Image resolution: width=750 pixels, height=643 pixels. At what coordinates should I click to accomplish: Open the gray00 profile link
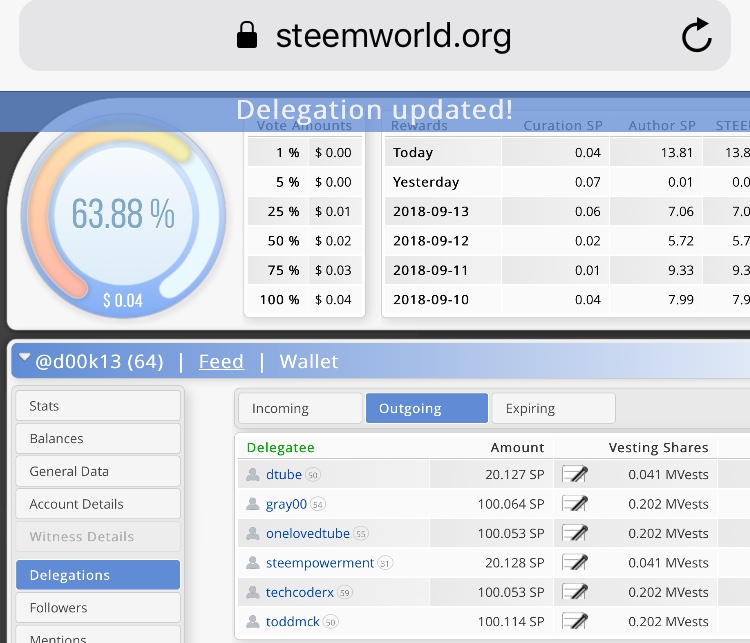tap(286, 504)
